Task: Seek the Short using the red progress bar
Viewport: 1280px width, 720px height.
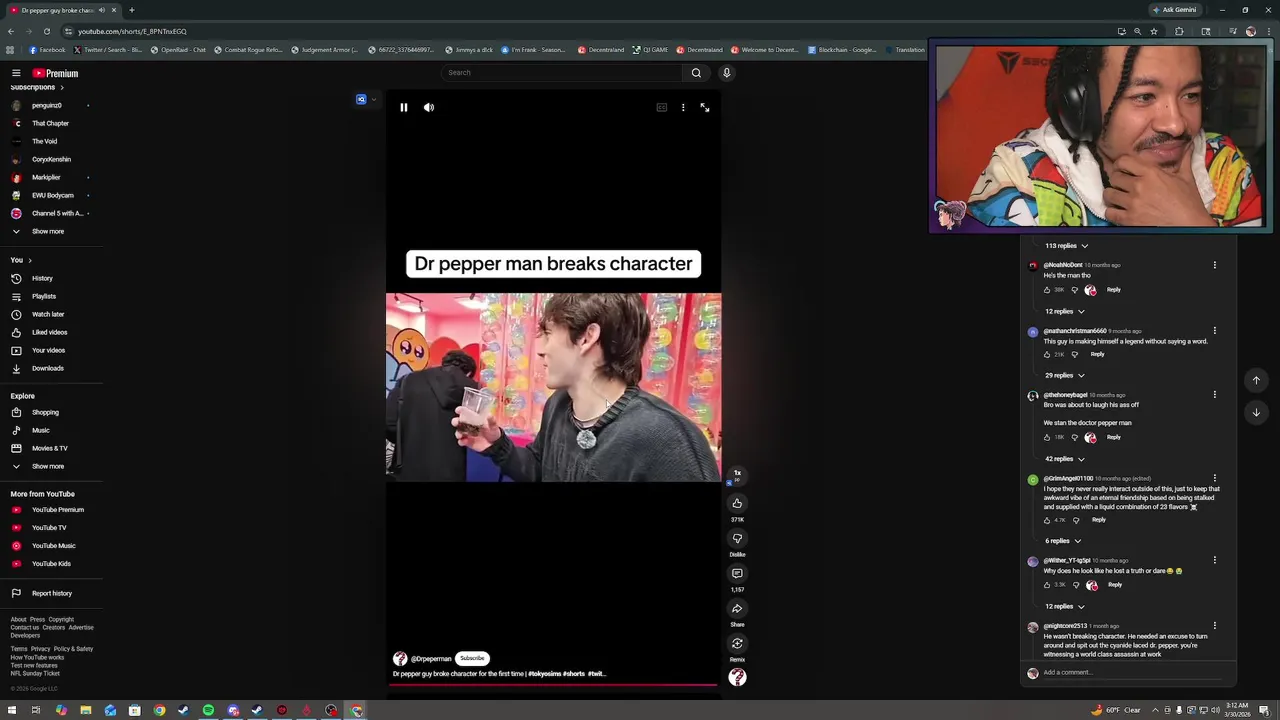Action: [x=553, y=686]
